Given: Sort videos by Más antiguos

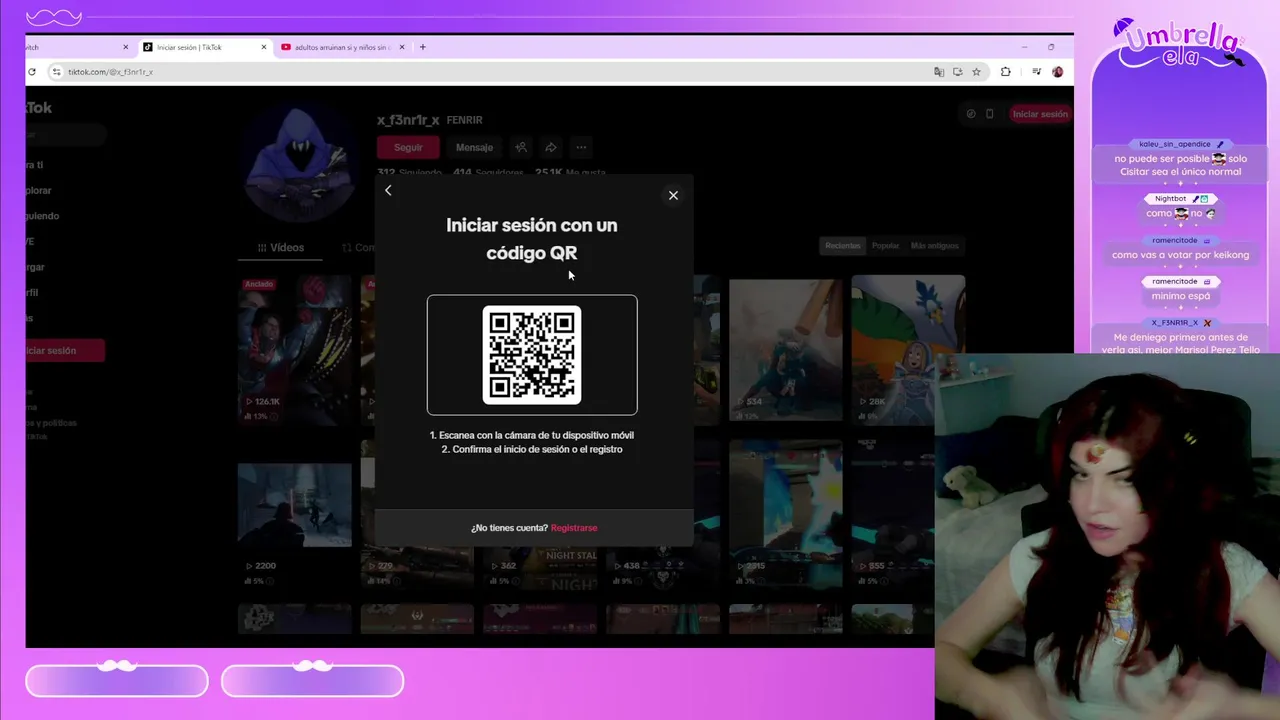Looking at the screenshot, I should tap(934, 246).
